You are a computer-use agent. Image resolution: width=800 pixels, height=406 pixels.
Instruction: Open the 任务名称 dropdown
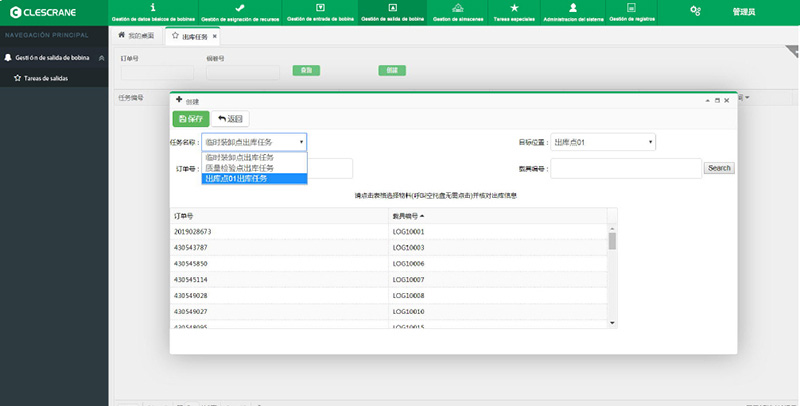point(254,142)
